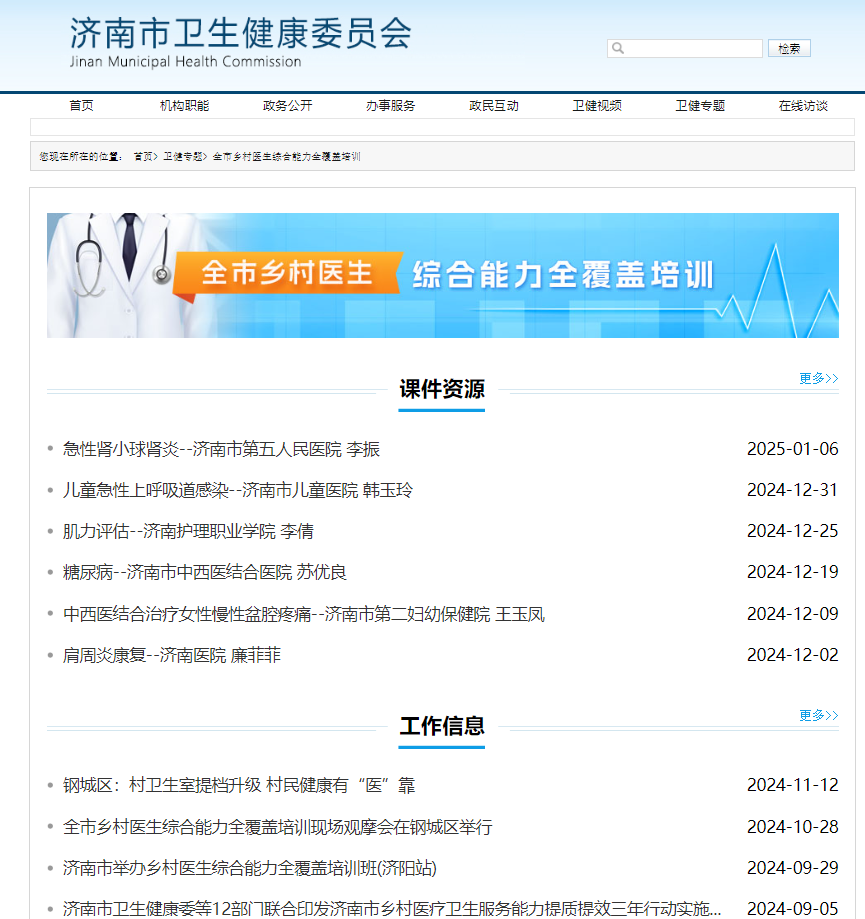Click the 检索 search button

(788, 48)
